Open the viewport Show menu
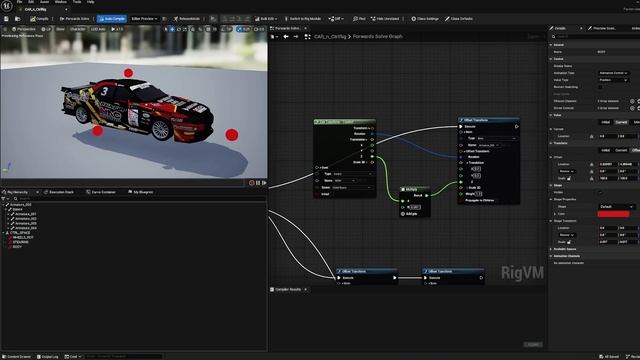Viewport: 640px width, 360px height. click(60, 29)
